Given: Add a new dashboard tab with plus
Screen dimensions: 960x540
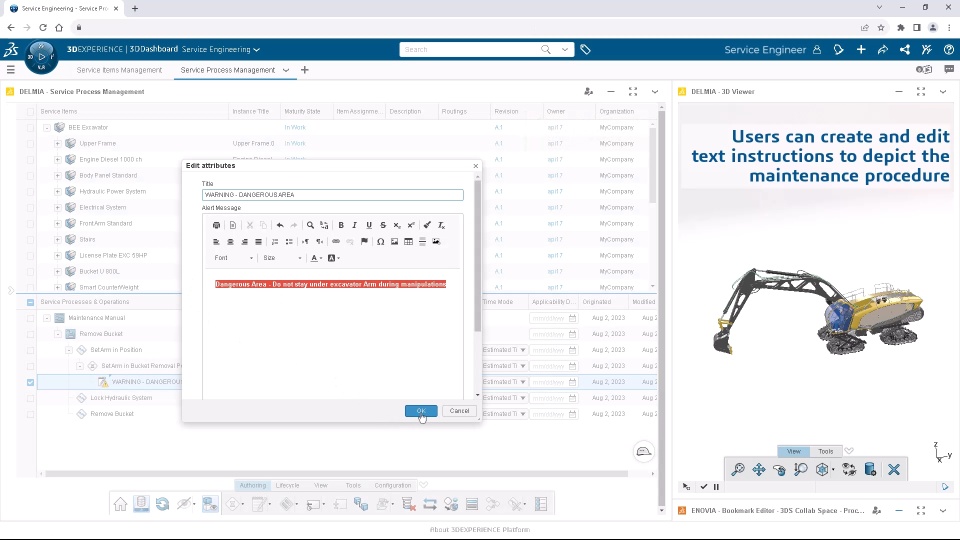Looking at the screenshot, I should click(304, 70).
